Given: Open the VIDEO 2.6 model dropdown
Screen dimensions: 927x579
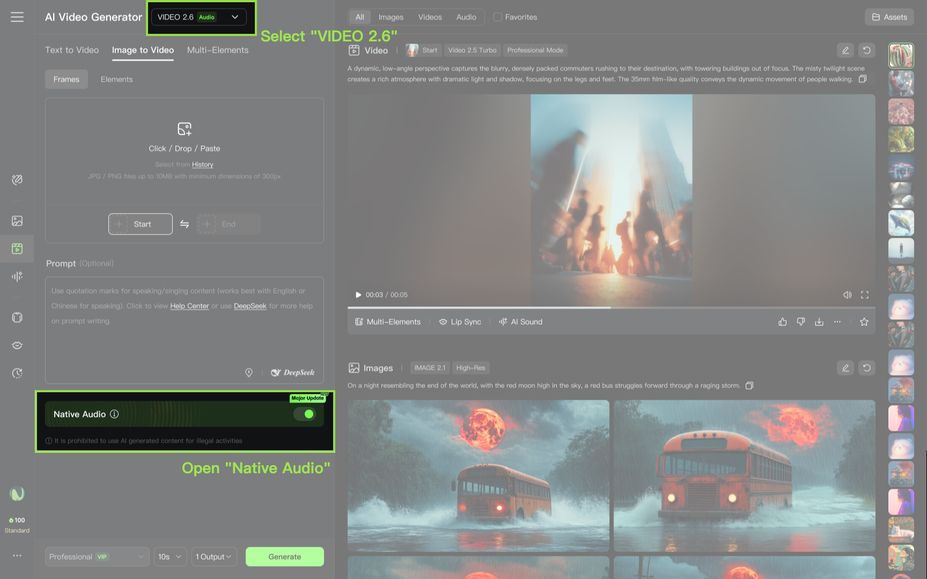Looking at the screenshot, I should [198, 17].
